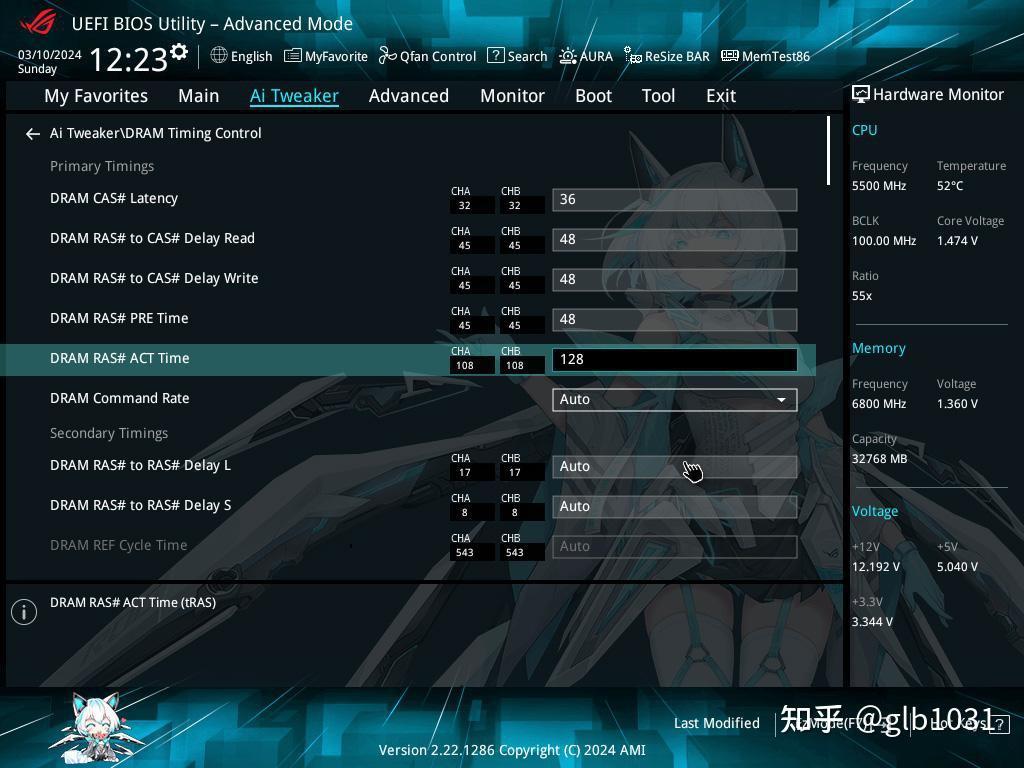This screenshot has width=1024, height=768.
Task: Open the Advanced tab
Action: pyautogui.click(x=409, y=96)
